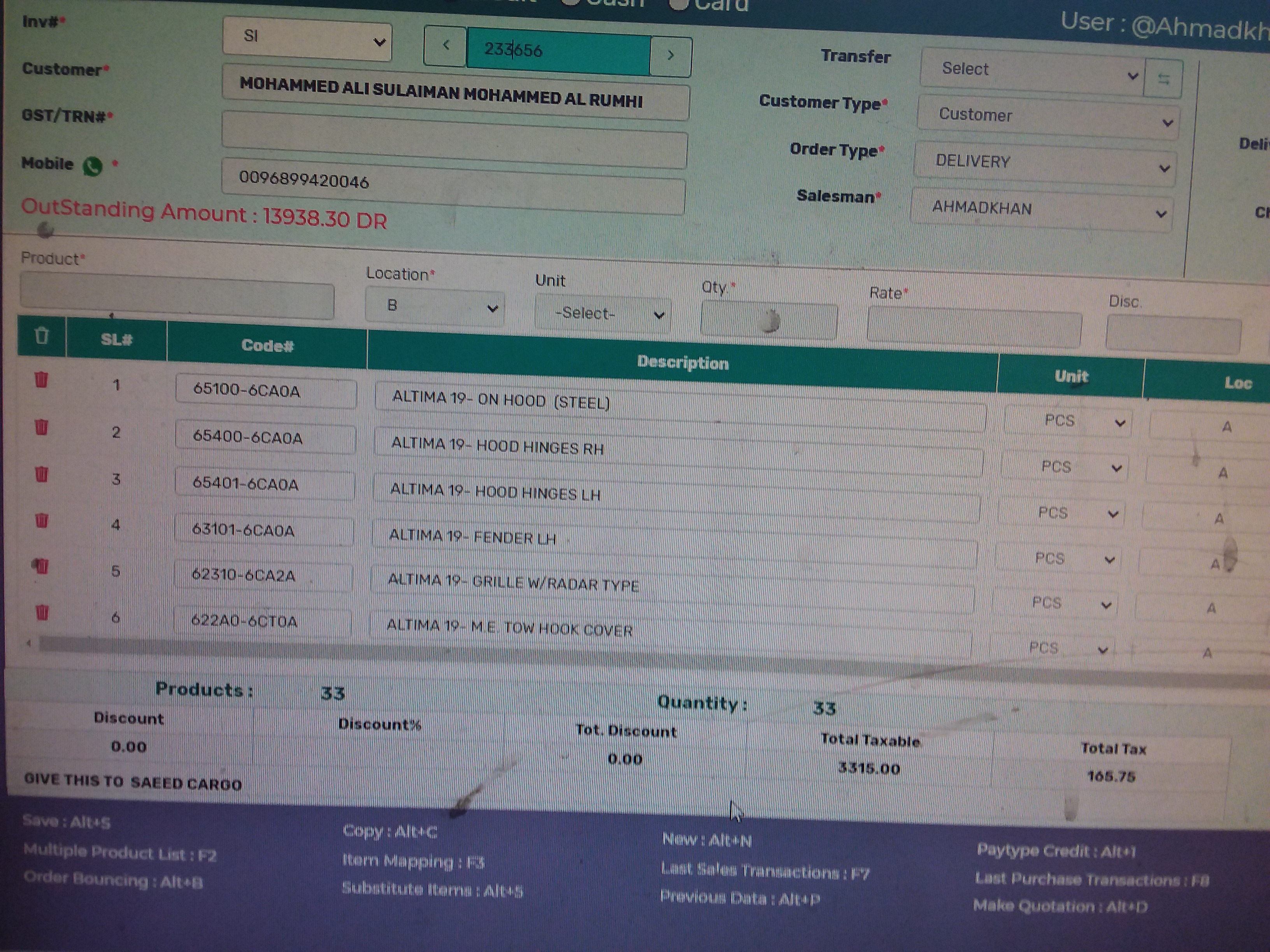Screen dimensions: 1270x952
Task: Open PCS unit dropdown for Hood Hinges RH
Action: coord(1065,467)
